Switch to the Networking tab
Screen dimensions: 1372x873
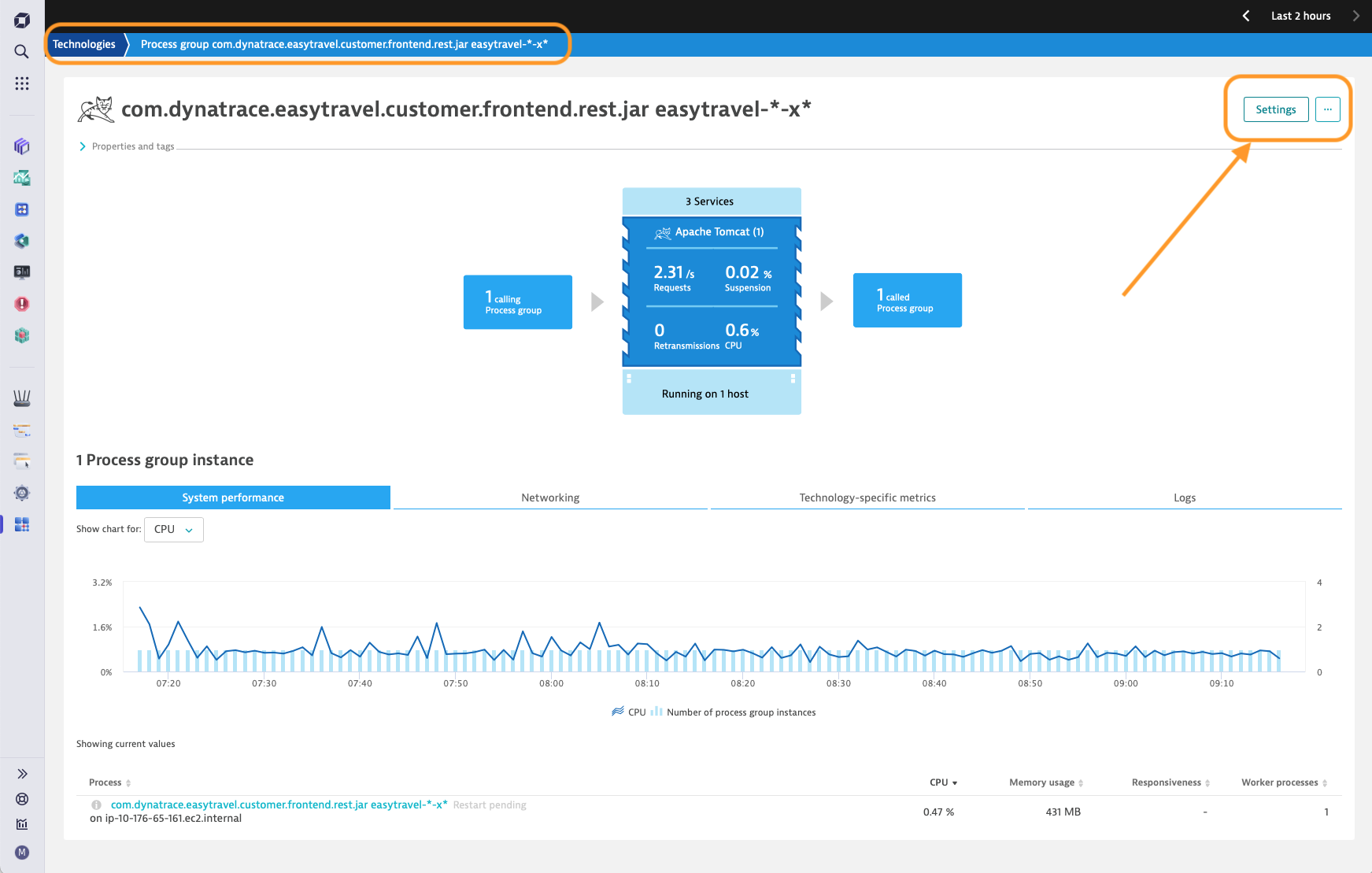click(549, 497)
